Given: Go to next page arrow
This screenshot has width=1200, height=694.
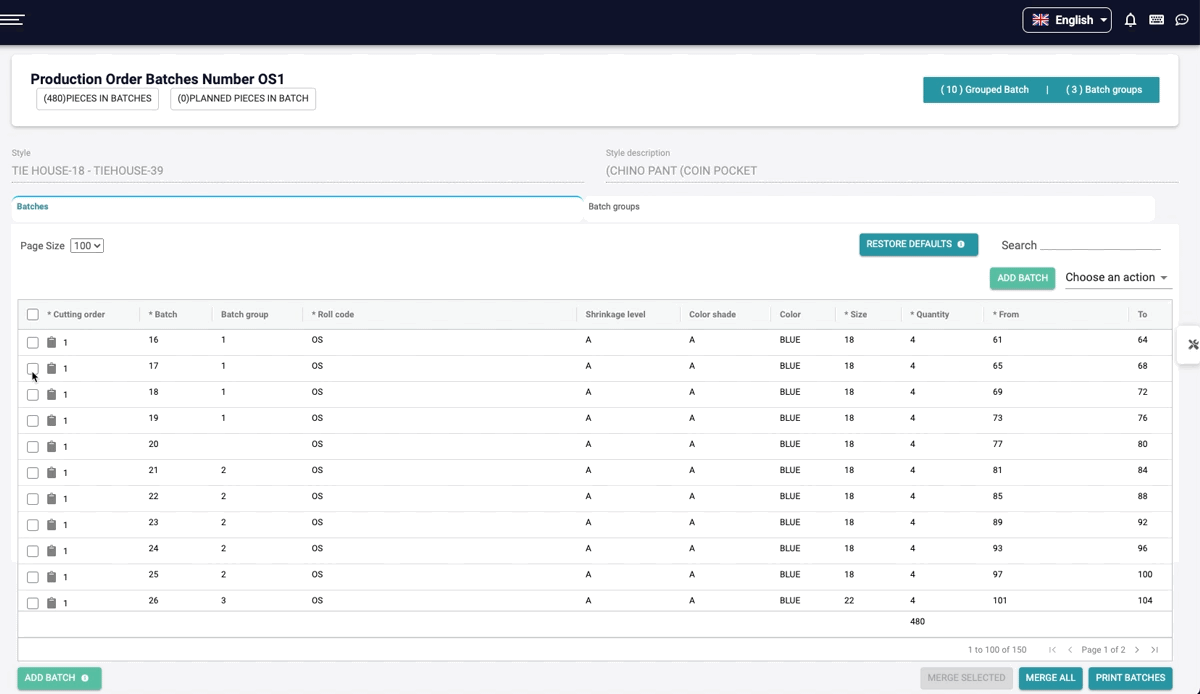Looking at the screenshot, I should coord(1137,650).
